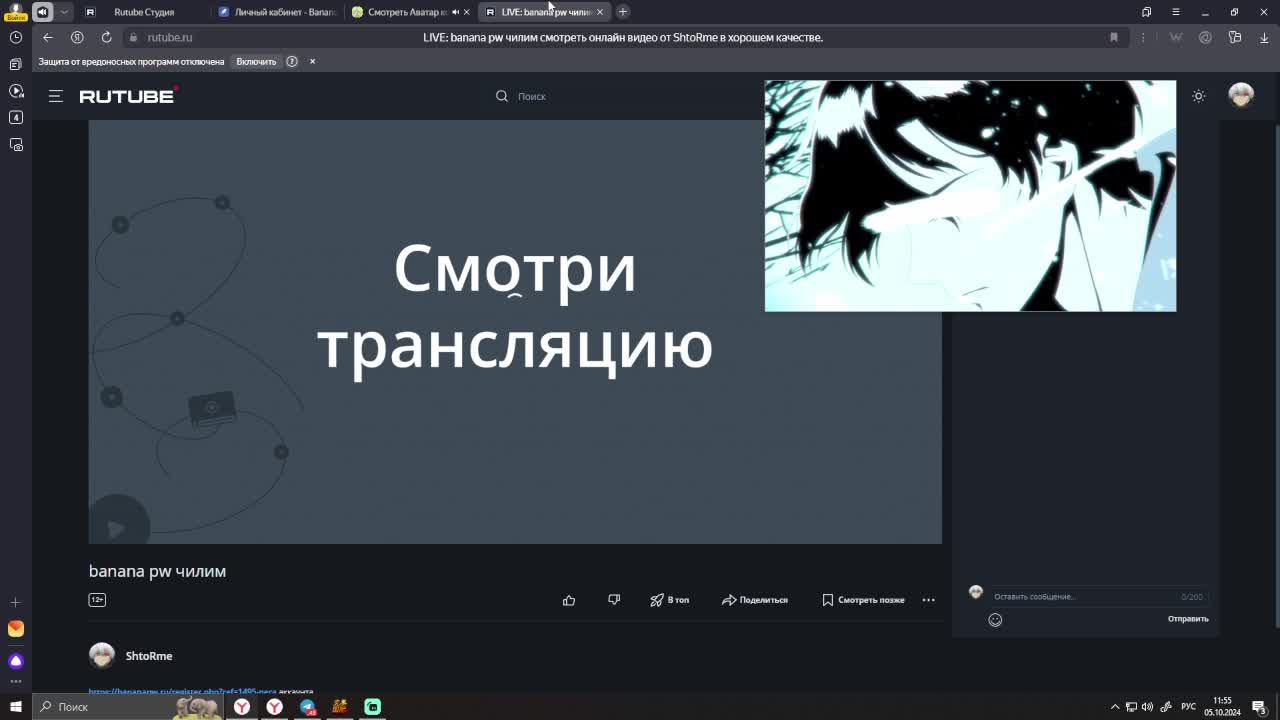
Task: Switch the РУС input language
Action: click(x=1188, y=707)
